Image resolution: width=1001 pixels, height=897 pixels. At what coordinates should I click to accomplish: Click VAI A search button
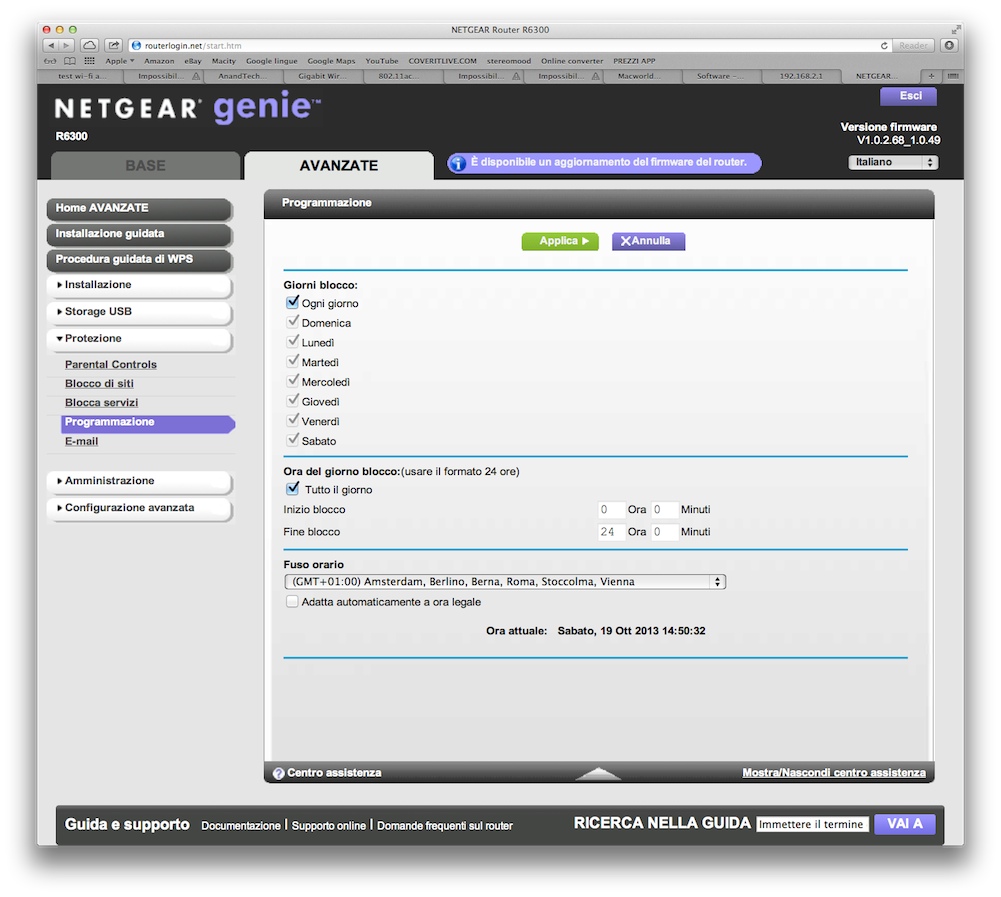tap(905, 824)
